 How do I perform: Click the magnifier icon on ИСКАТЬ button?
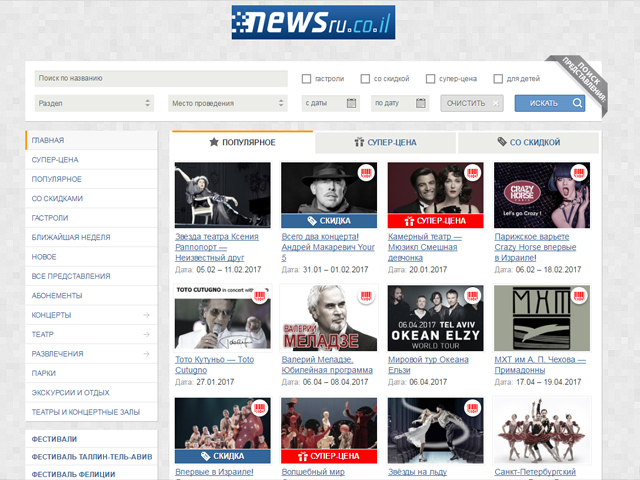click(x=577, y=103)
